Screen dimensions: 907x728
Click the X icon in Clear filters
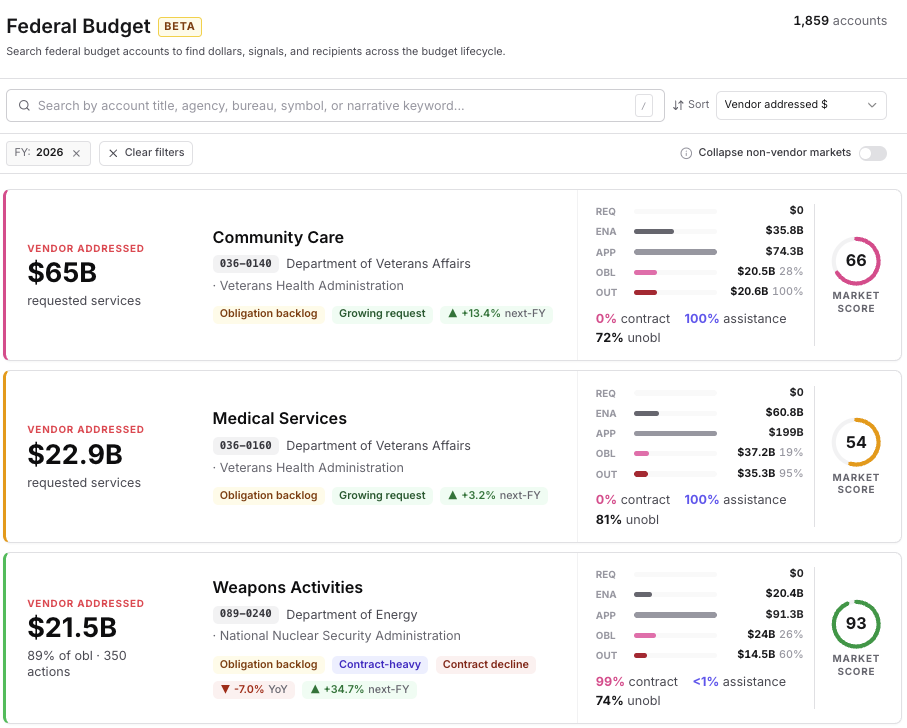coord(113,153)
